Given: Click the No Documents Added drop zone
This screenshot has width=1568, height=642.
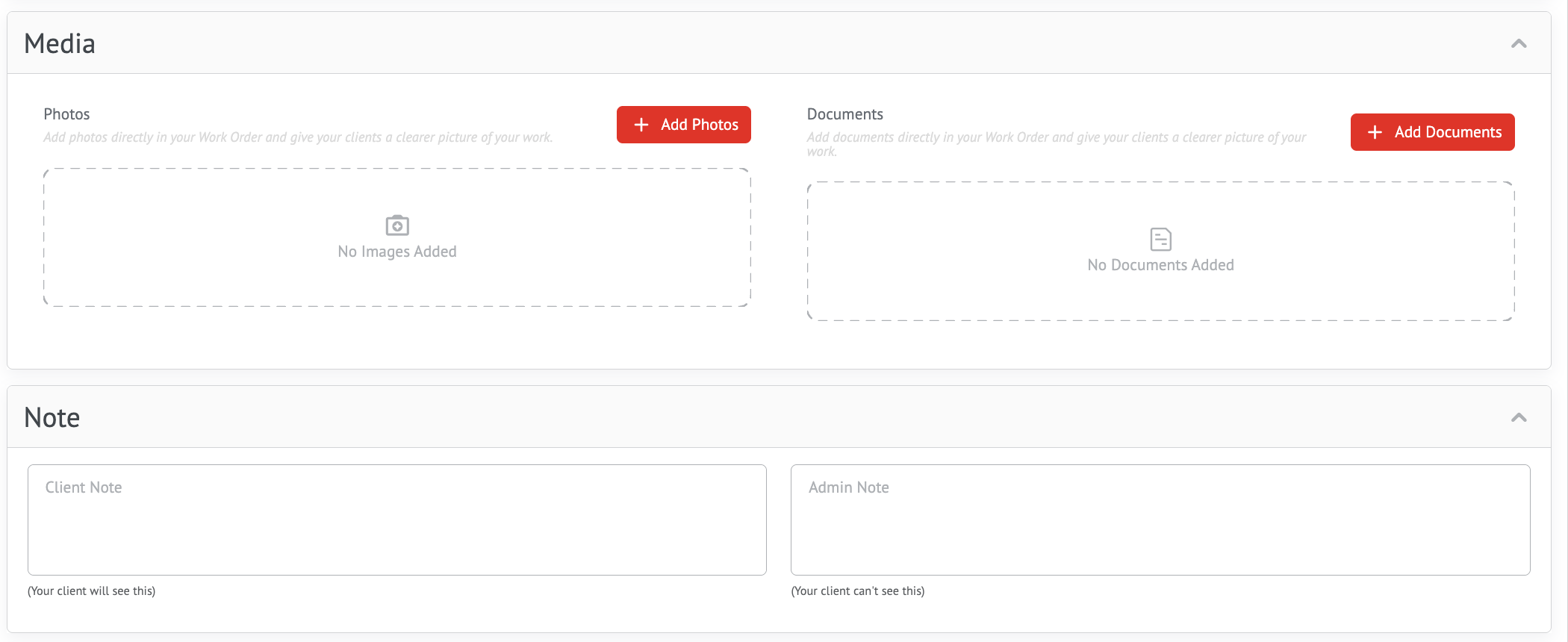Looking at the screenshot, I should [1161, 252].
